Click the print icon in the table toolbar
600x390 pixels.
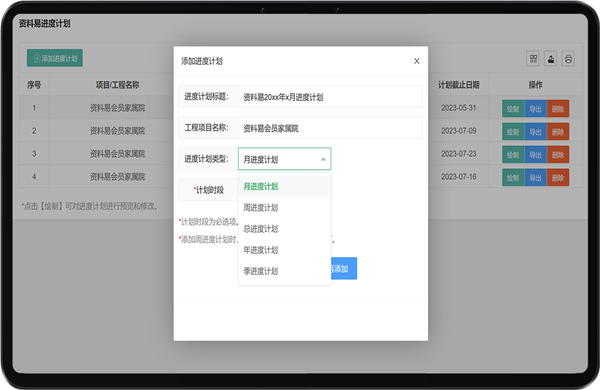568,59
